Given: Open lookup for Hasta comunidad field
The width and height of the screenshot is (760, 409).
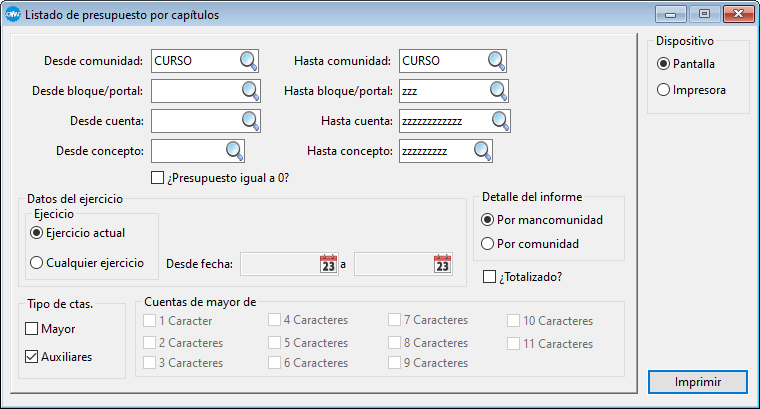Looking at the screenshot, I should coord(497,61).
